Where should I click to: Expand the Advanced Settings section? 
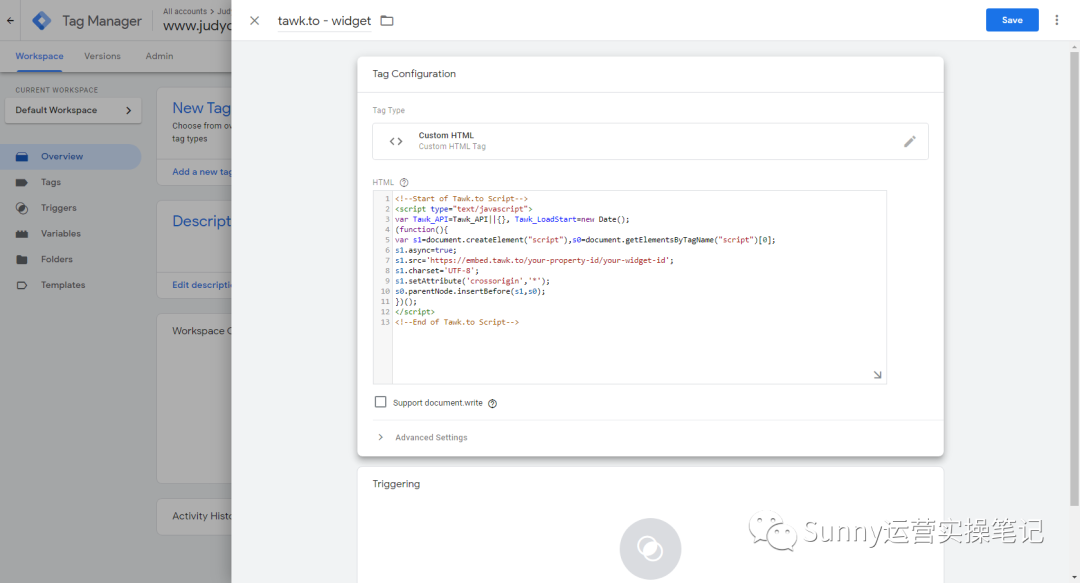coord(431,438)
